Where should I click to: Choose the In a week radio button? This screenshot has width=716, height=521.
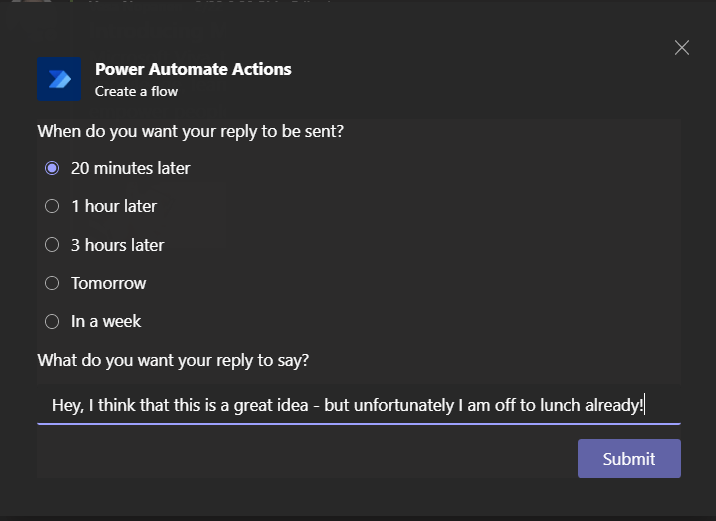(53, 321)
